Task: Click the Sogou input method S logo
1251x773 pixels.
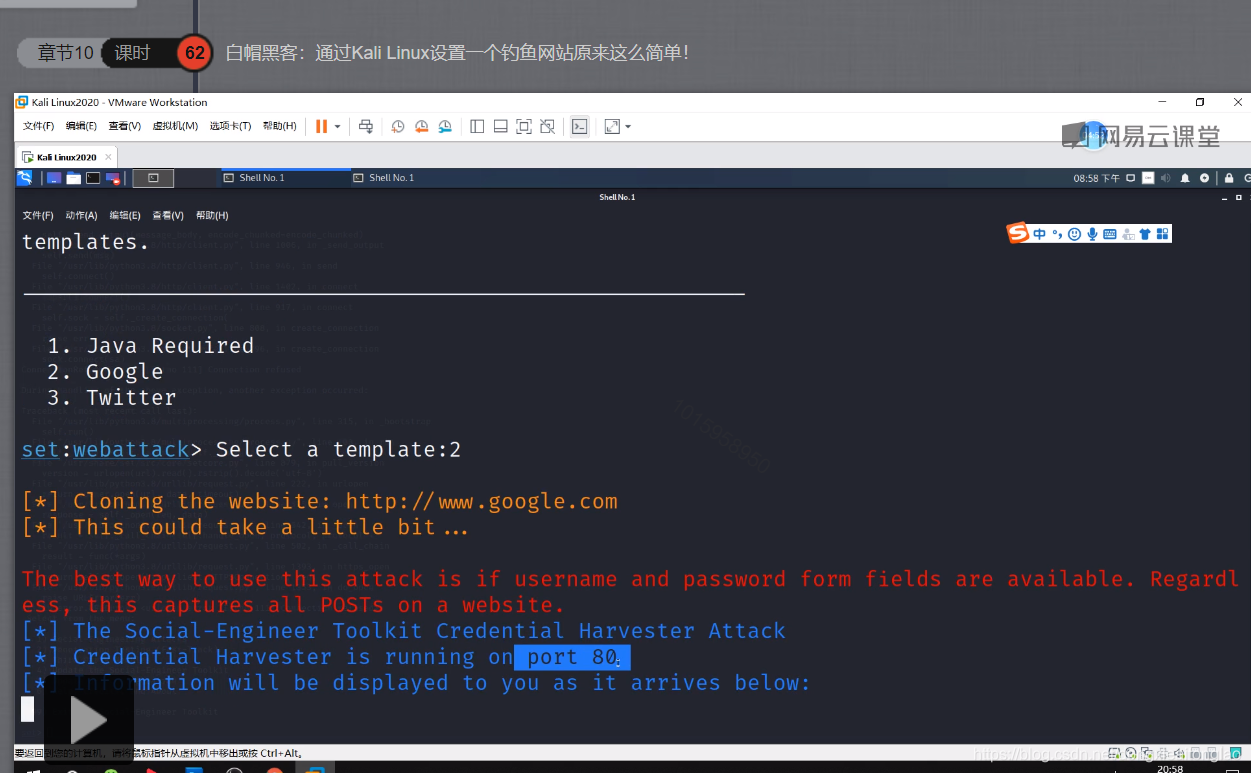Action: click(1018, 233)
